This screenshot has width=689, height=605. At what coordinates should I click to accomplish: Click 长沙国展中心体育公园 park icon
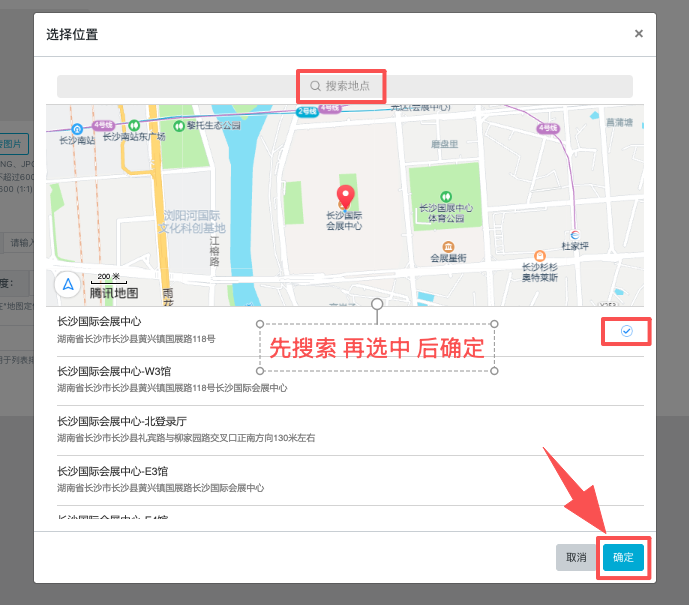446,195
